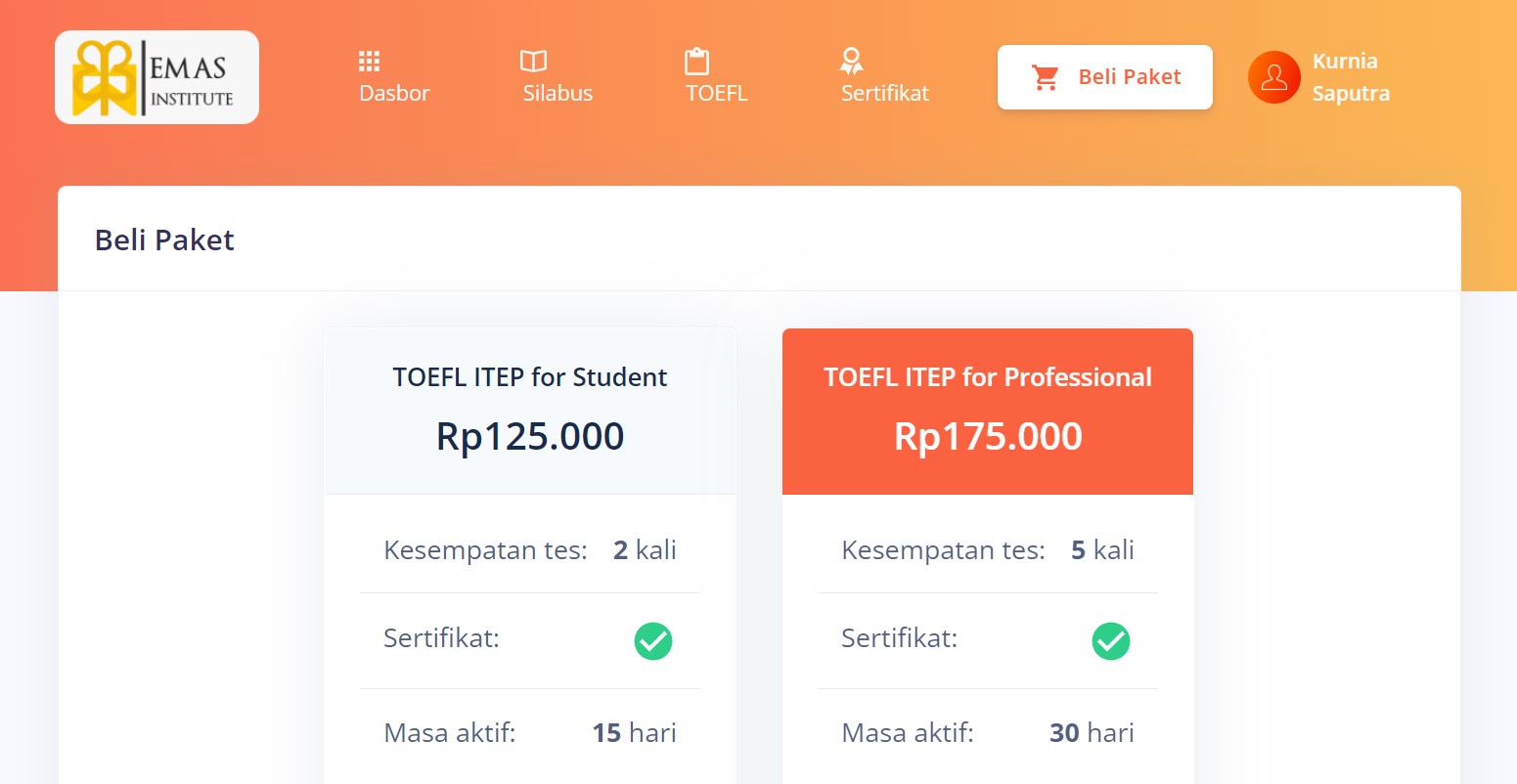This screenshot has width=1517, height=784.
Task: Click the TOEFL clipboard icon
Action: point(696,62)
